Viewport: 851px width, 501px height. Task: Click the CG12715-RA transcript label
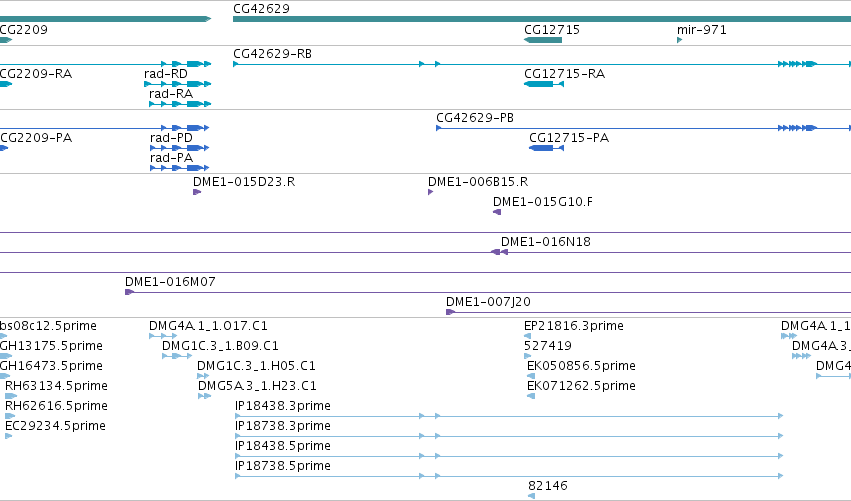564,73
